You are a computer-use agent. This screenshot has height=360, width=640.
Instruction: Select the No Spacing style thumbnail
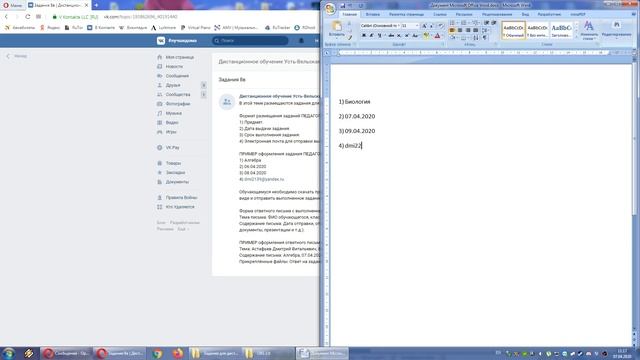(x=537, y=30)
